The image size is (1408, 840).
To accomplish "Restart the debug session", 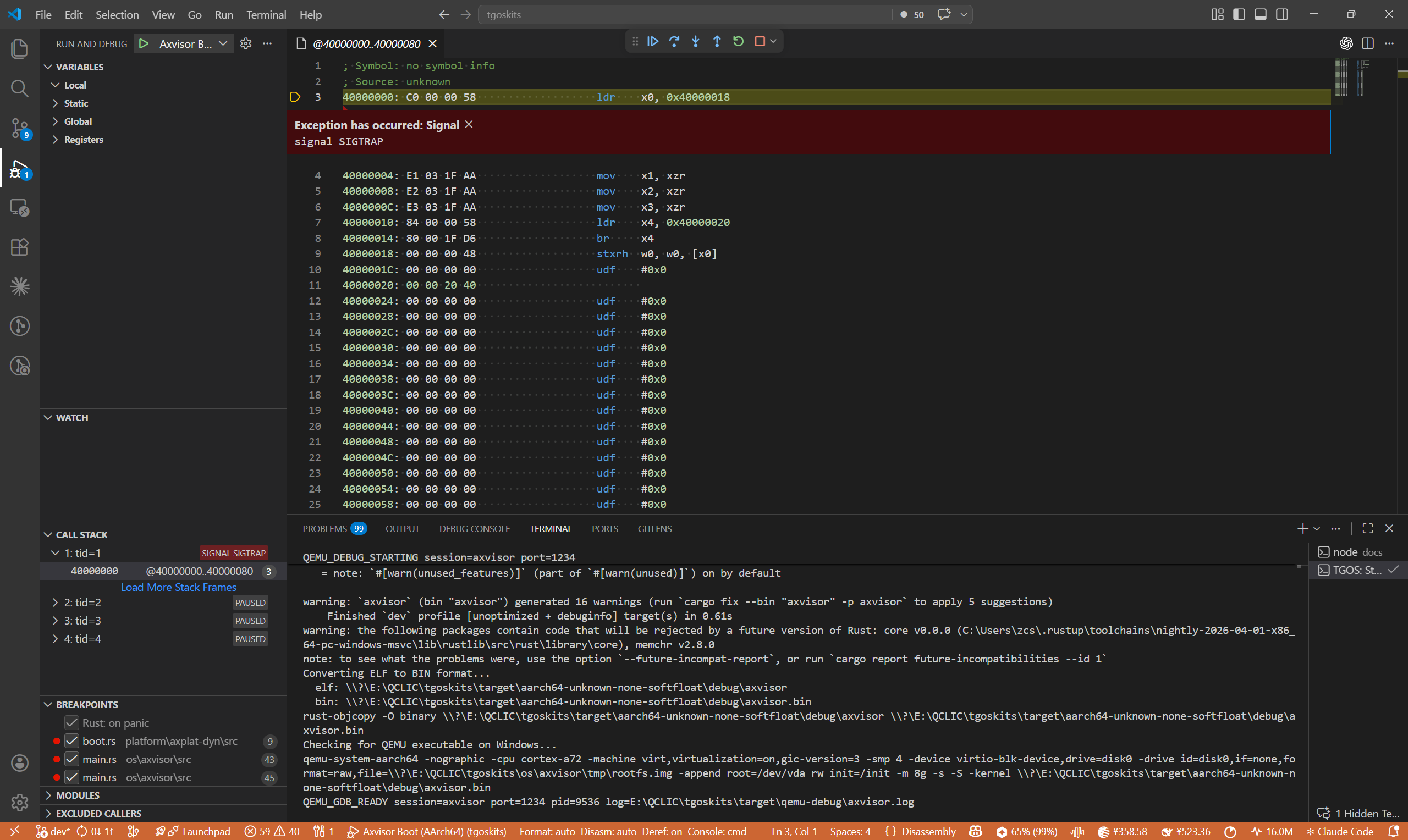I will (x=738, y=41).
